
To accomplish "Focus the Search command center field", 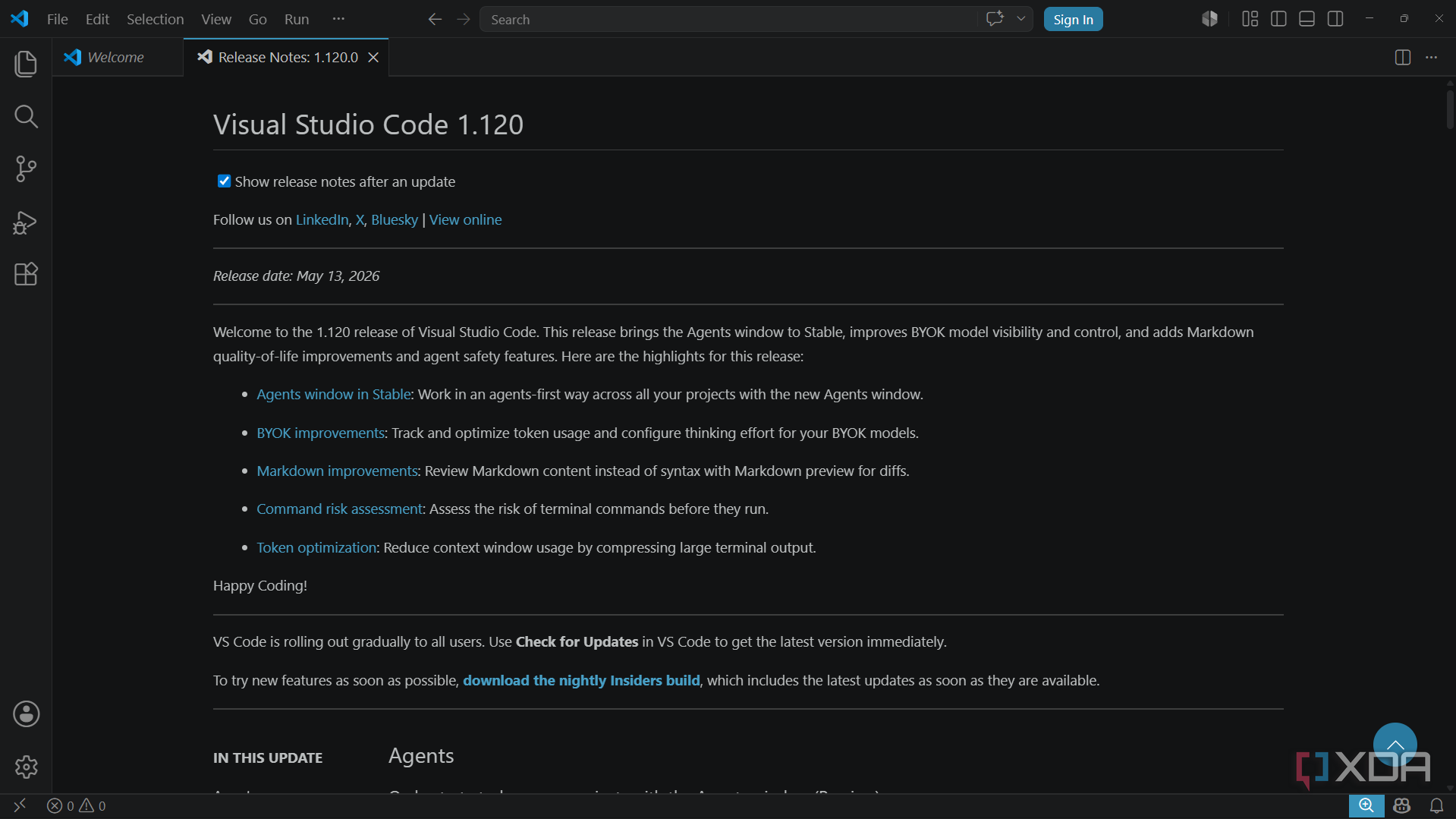I will (x=728, y=19).
